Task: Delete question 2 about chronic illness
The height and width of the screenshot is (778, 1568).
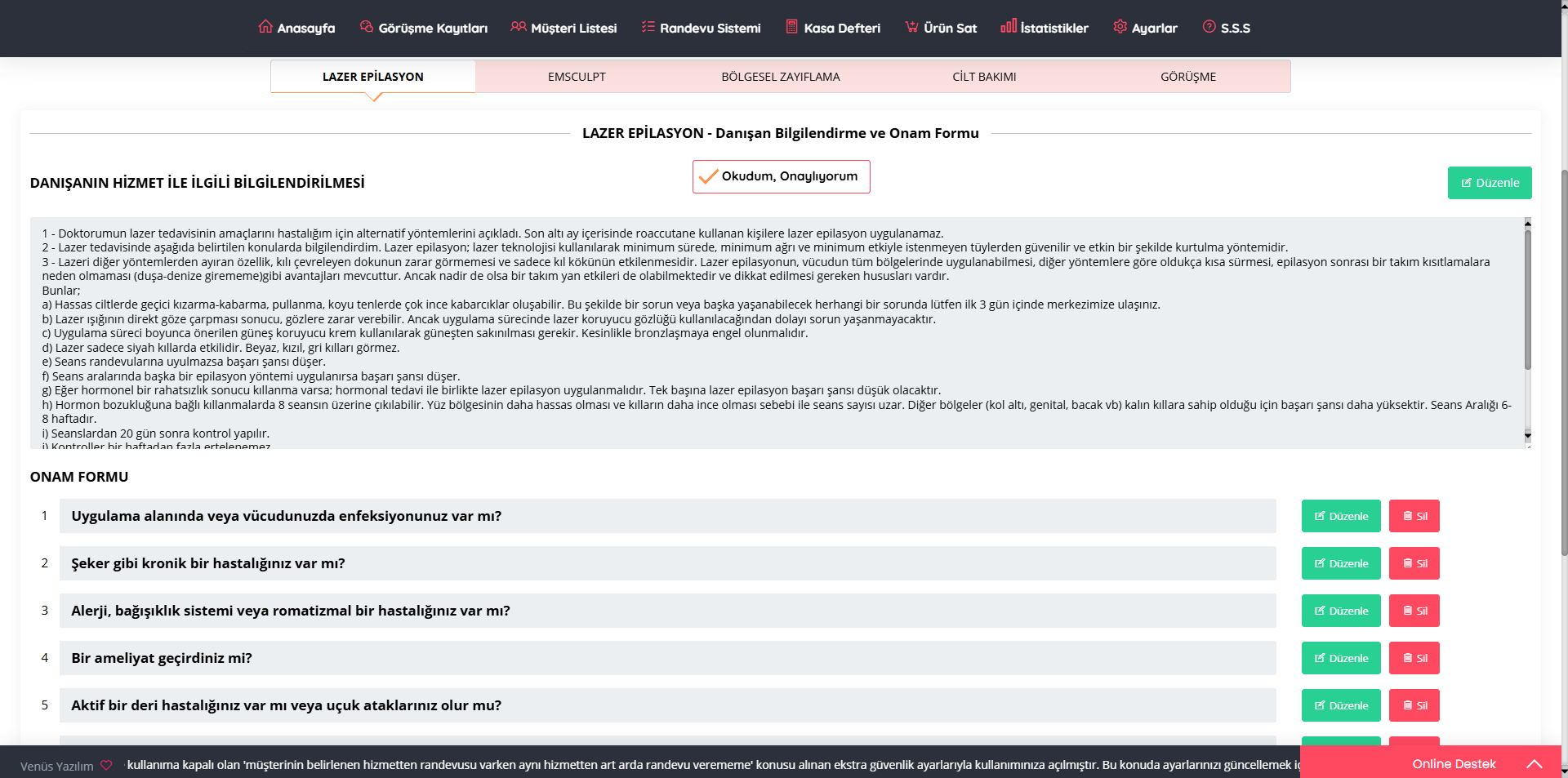Action: [x=1414, y=563]
